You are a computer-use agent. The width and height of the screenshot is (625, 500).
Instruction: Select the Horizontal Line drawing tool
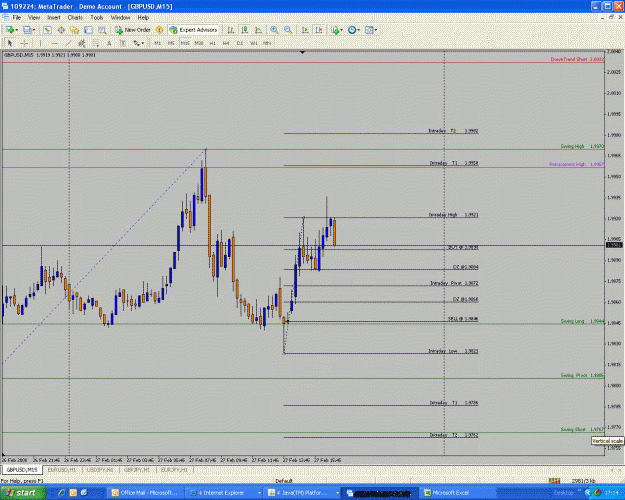click(55, 43)
